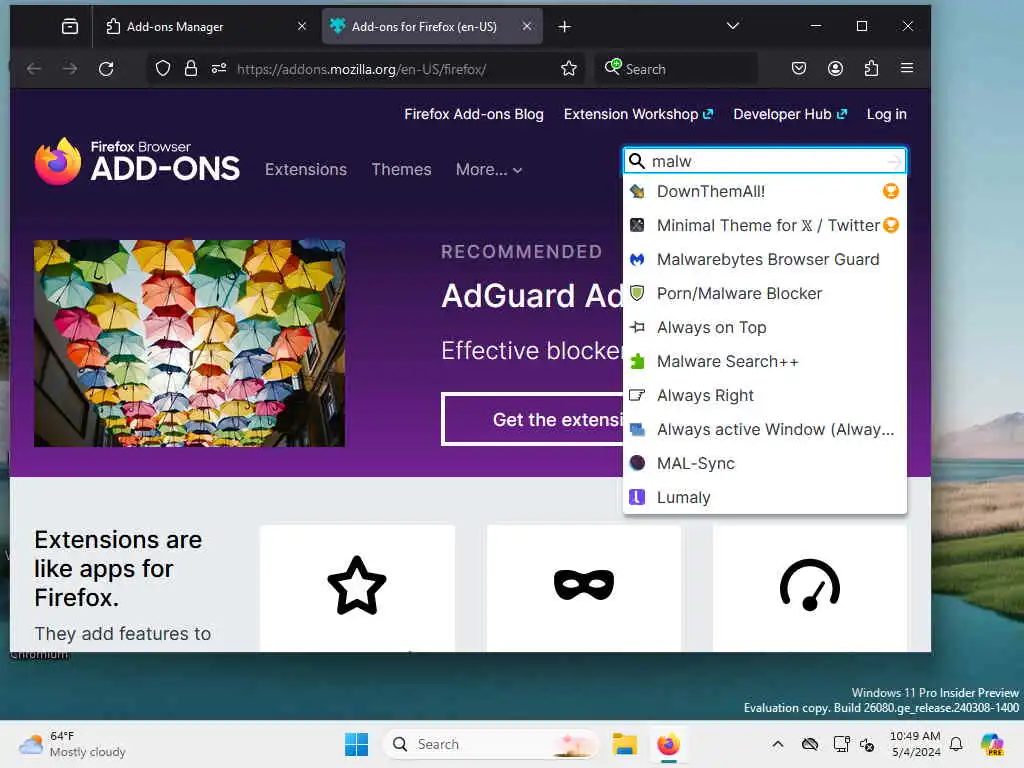Screen dimensions: 1024x768
Task: Click the AdGuard heading text
Action: (532, 296)
